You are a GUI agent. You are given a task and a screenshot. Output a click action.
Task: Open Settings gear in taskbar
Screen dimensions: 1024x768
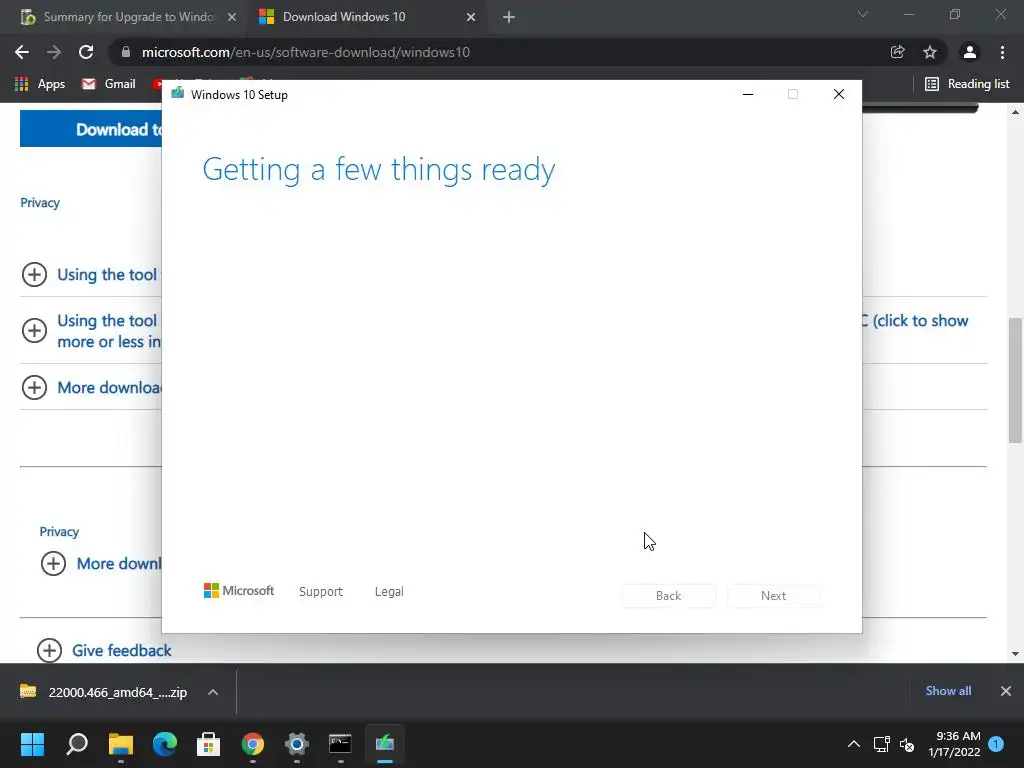296,744
